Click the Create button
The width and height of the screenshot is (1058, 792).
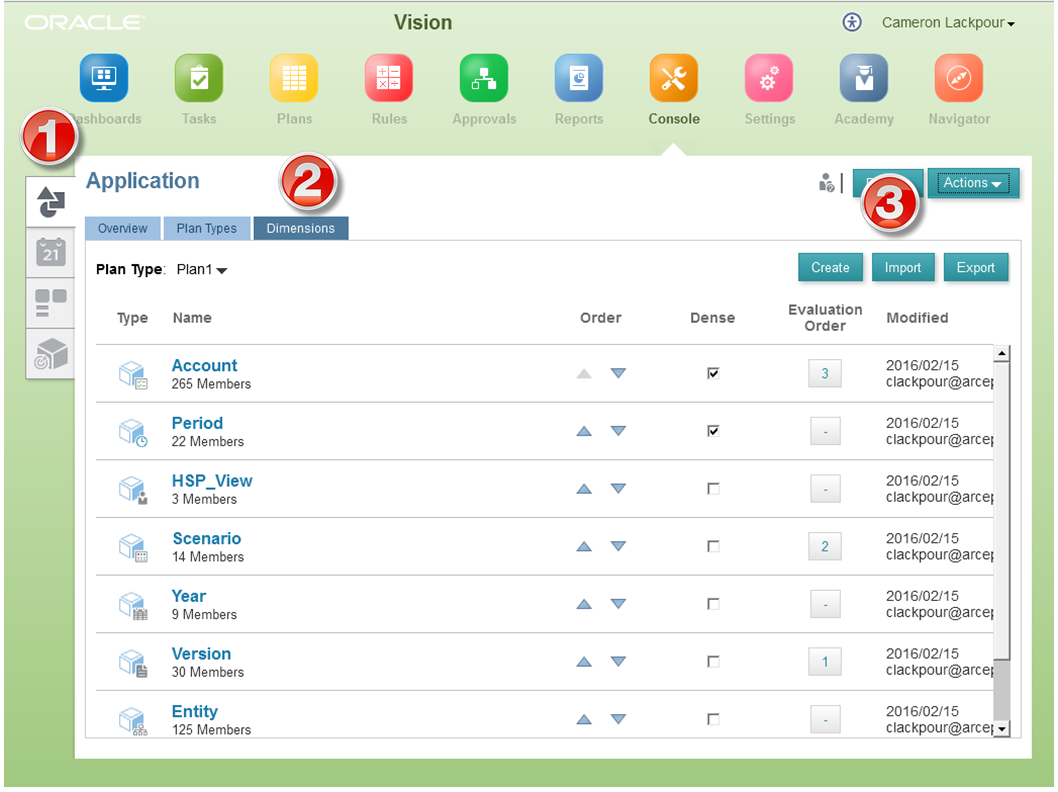pos(830,268)
